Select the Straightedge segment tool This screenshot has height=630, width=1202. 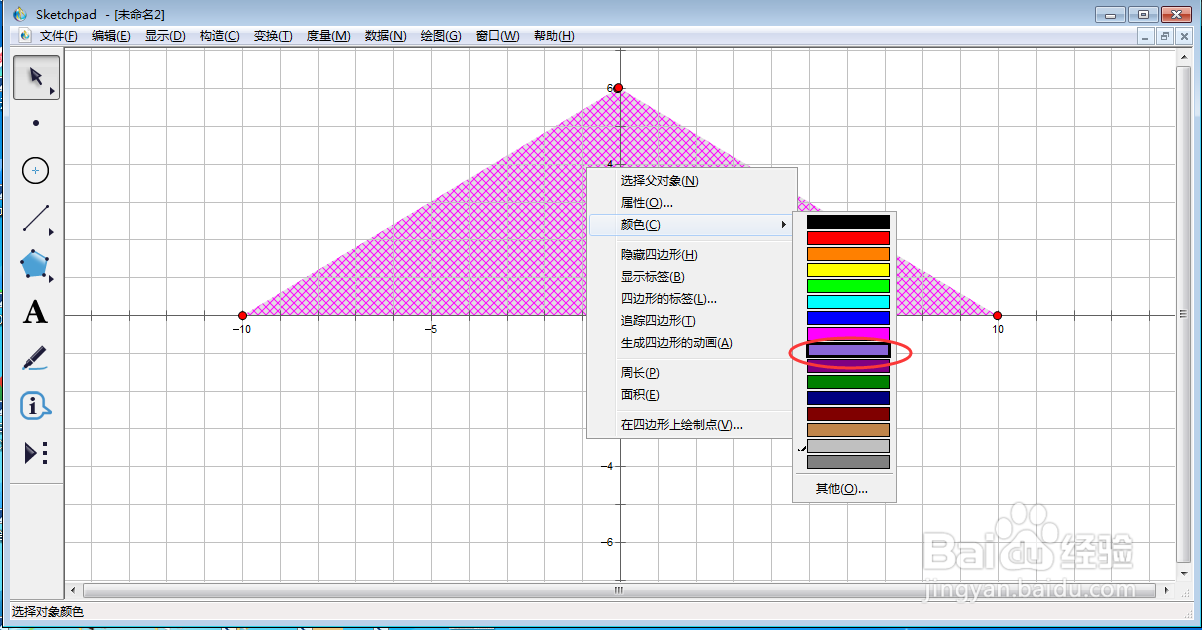click(x=35, y=218)
